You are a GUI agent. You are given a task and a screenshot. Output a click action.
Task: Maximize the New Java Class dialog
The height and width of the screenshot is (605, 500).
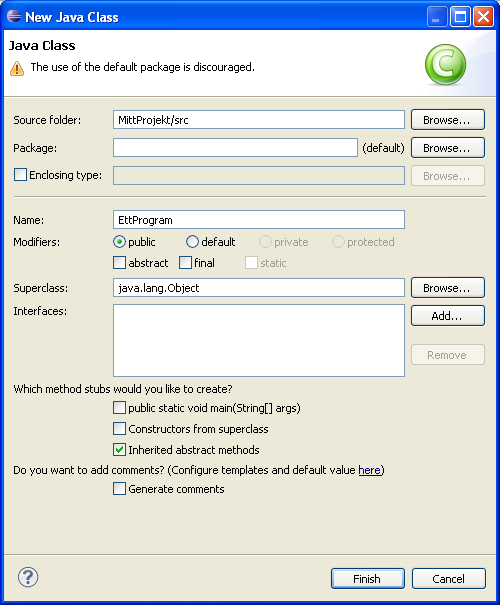coord(460,17)
